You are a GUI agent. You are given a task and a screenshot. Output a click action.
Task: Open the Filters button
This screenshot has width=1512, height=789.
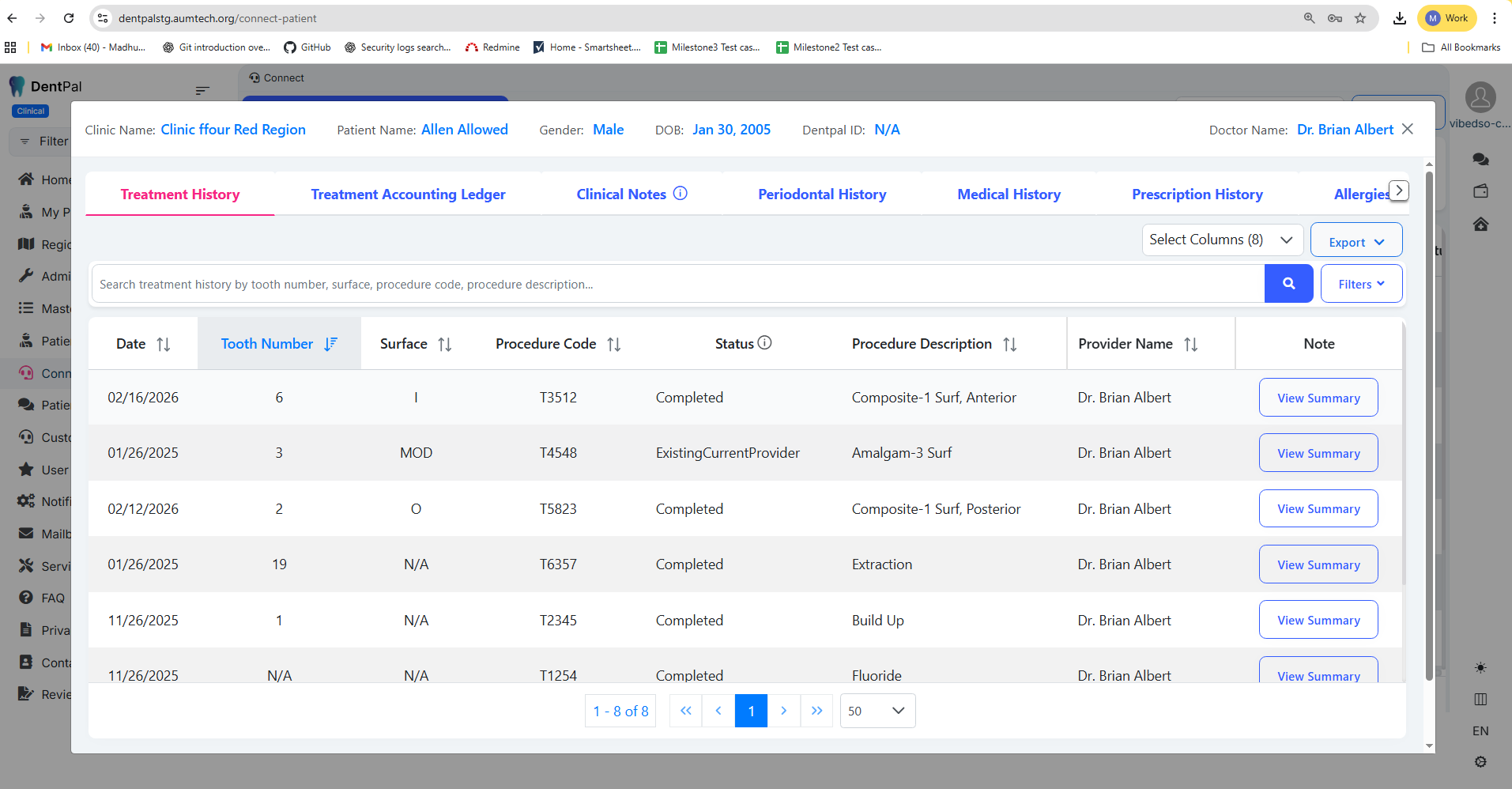(1360, 284)
